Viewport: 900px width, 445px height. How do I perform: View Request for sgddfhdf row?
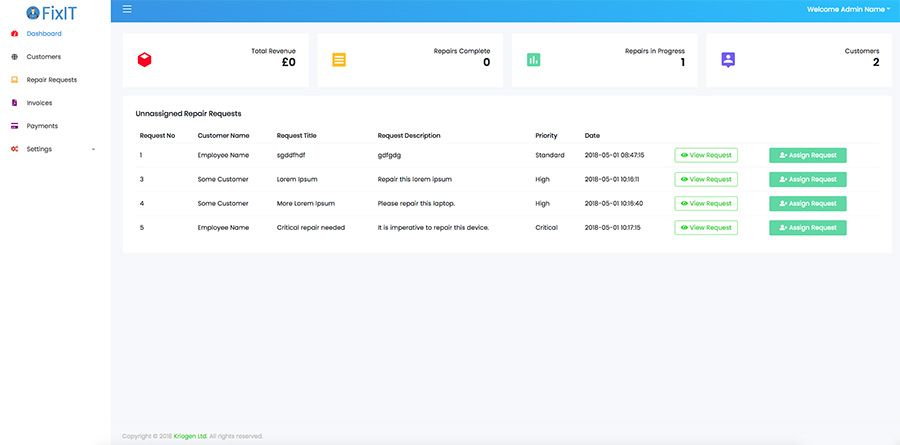click(706, 155)
